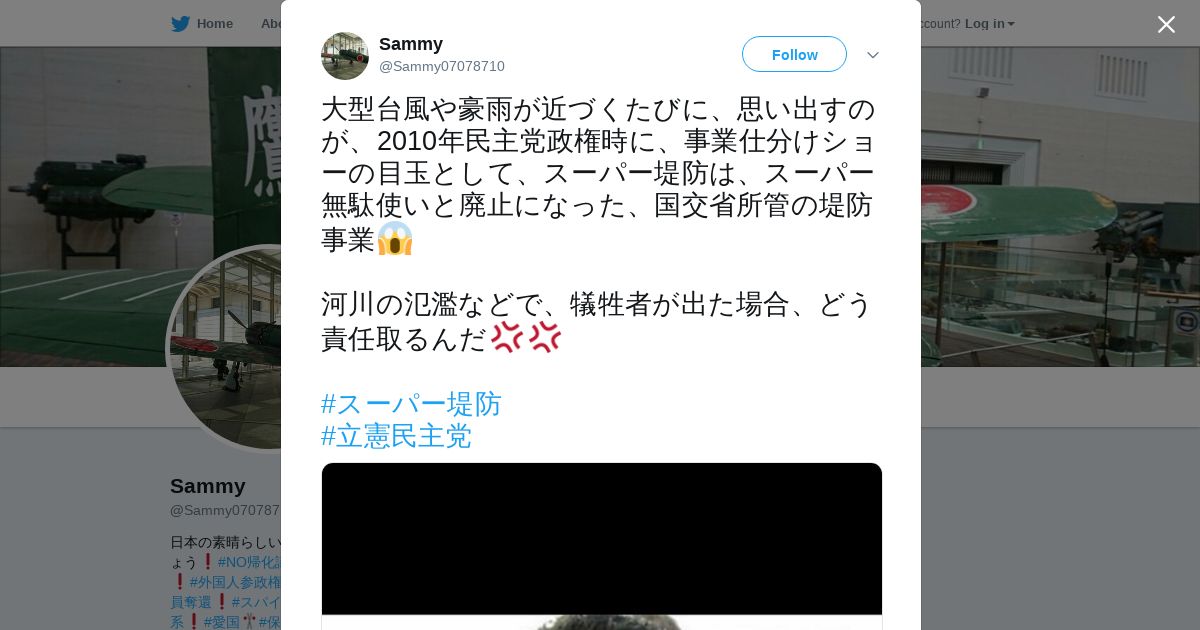
Task: Open the embedded video thumbnail in tweet
Action: (x=602, y=546)
